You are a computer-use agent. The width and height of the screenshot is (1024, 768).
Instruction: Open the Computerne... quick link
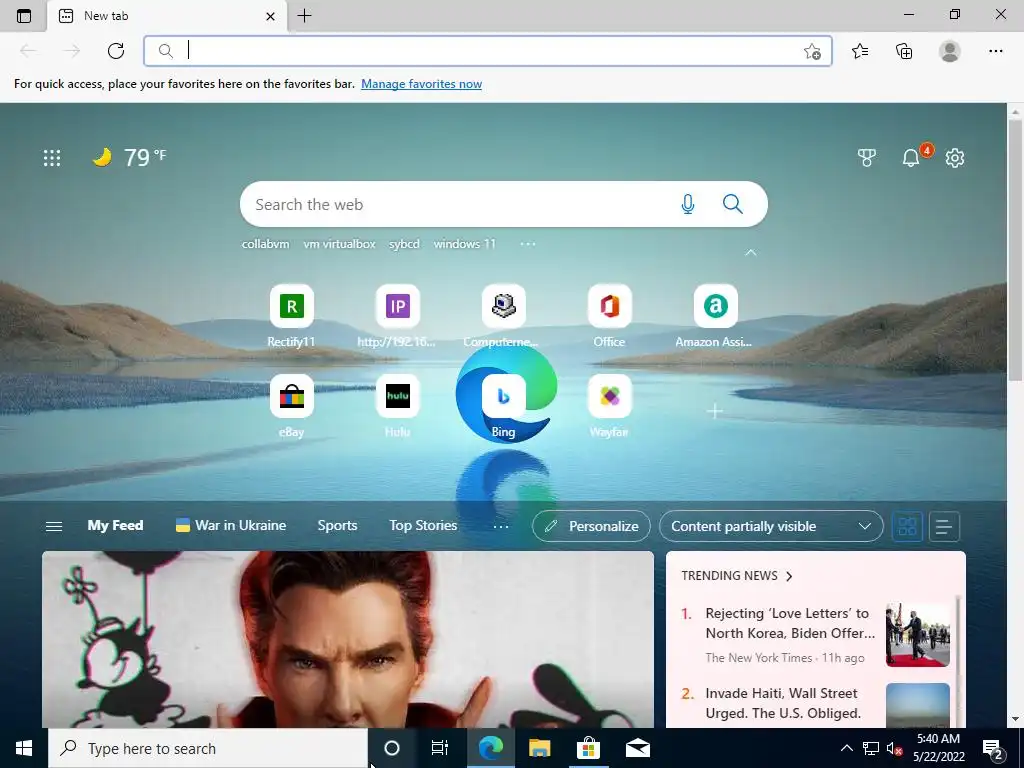pos(503,316)
